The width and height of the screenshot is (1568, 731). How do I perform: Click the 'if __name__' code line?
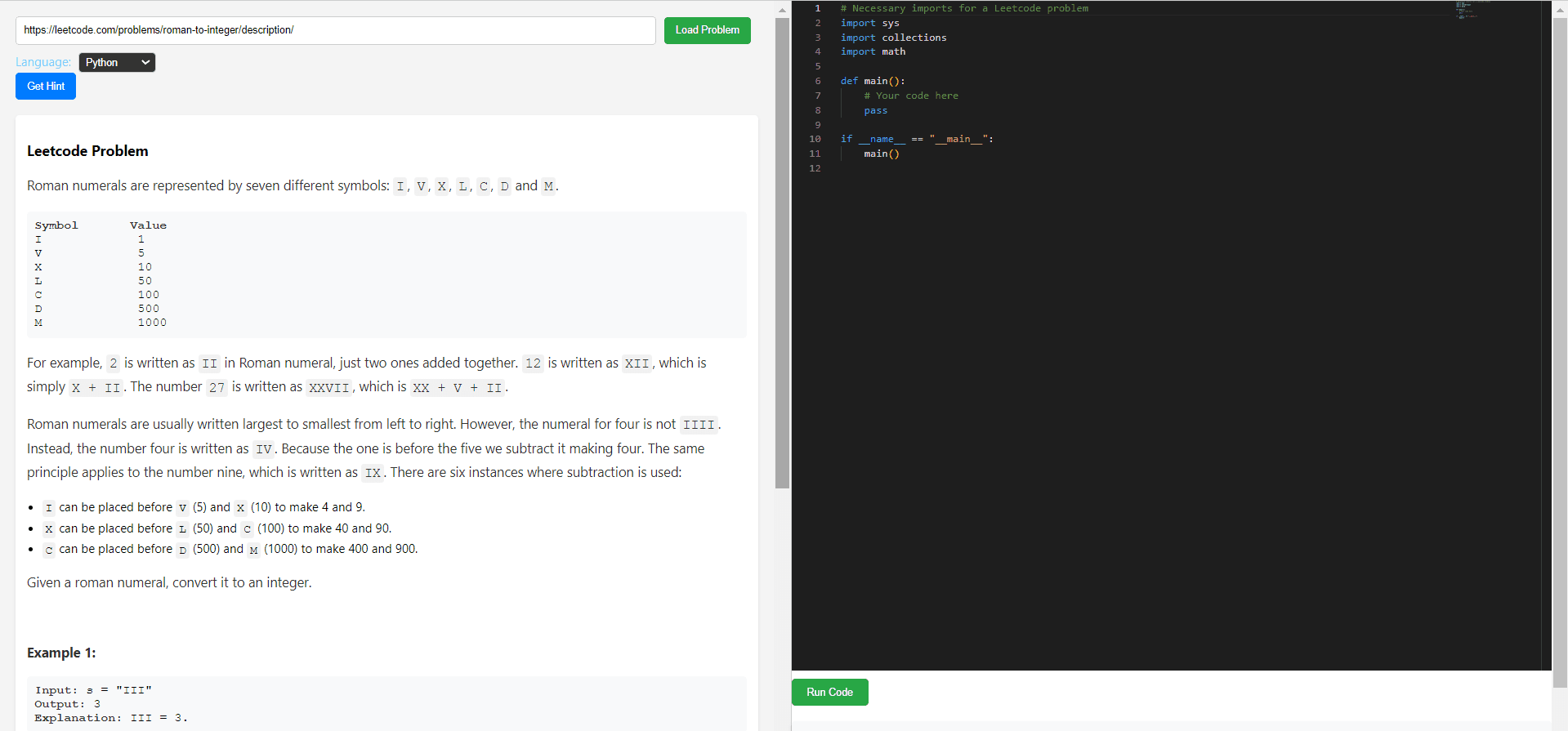tap(917, 139)
